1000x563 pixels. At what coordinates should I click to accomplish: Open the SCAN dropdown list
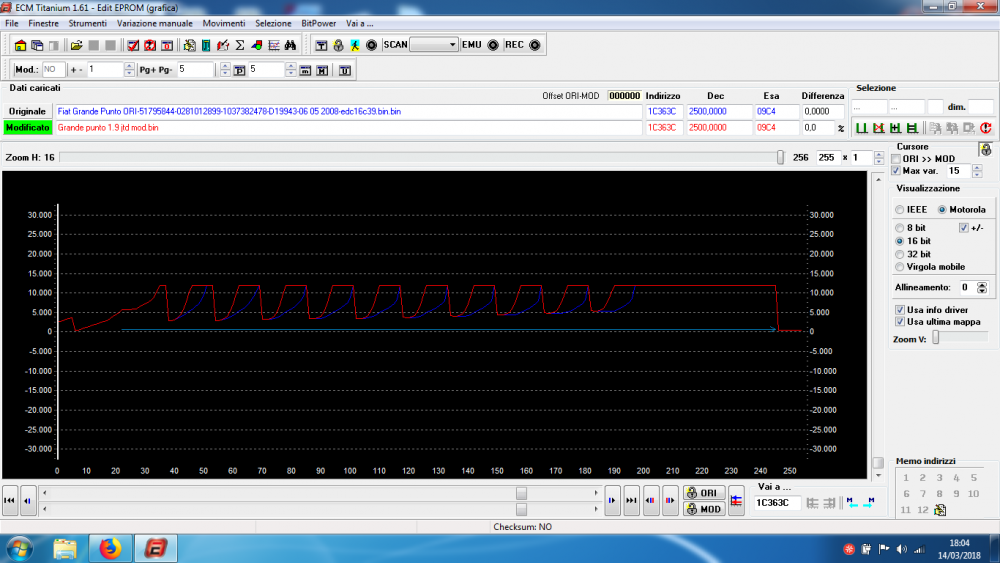[452, 45]
